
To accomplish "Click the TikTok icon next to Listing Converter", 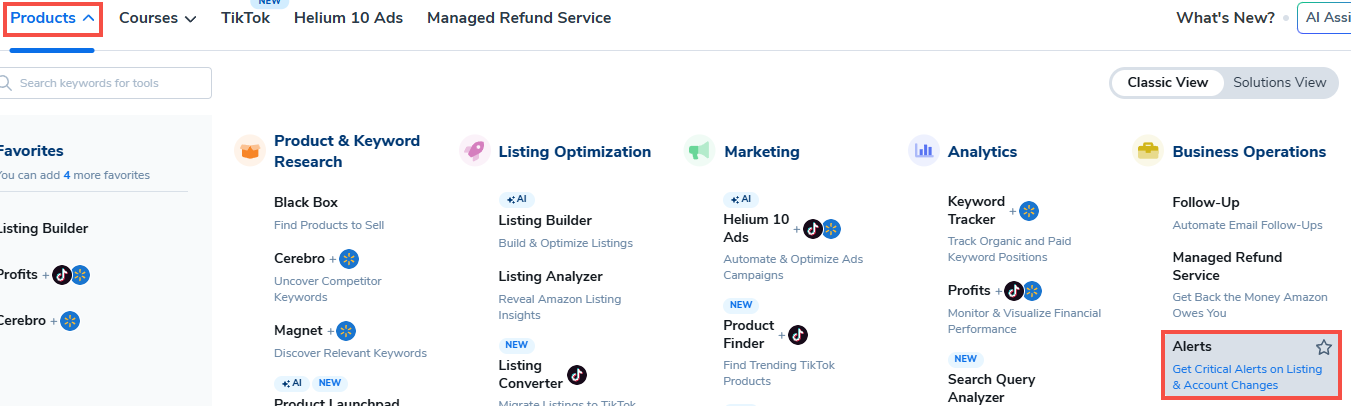I will click(x=577, y=375).
